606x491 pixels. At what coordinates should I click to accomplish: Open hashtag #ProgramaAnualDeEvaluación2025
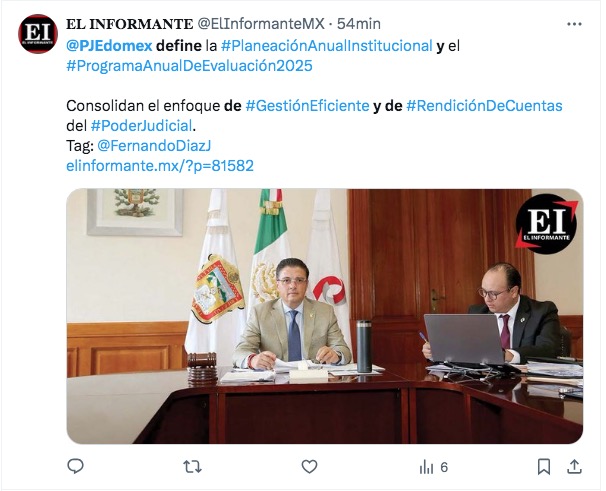(x=189, y=66)
